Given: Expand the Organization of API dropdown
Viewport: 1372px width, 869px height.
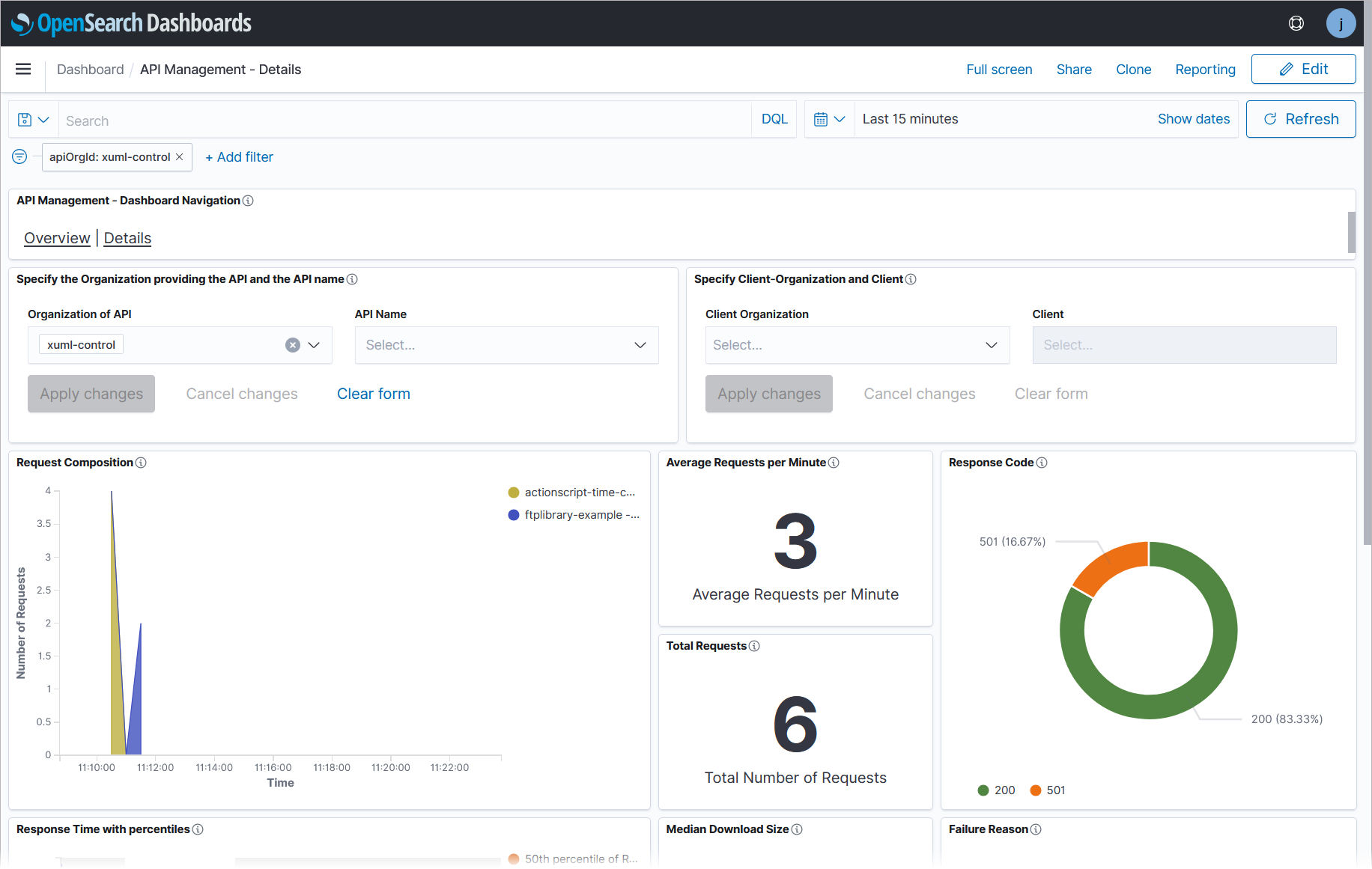Looking at the screenshot, I should pyautogui.click(x=315, y=345).
